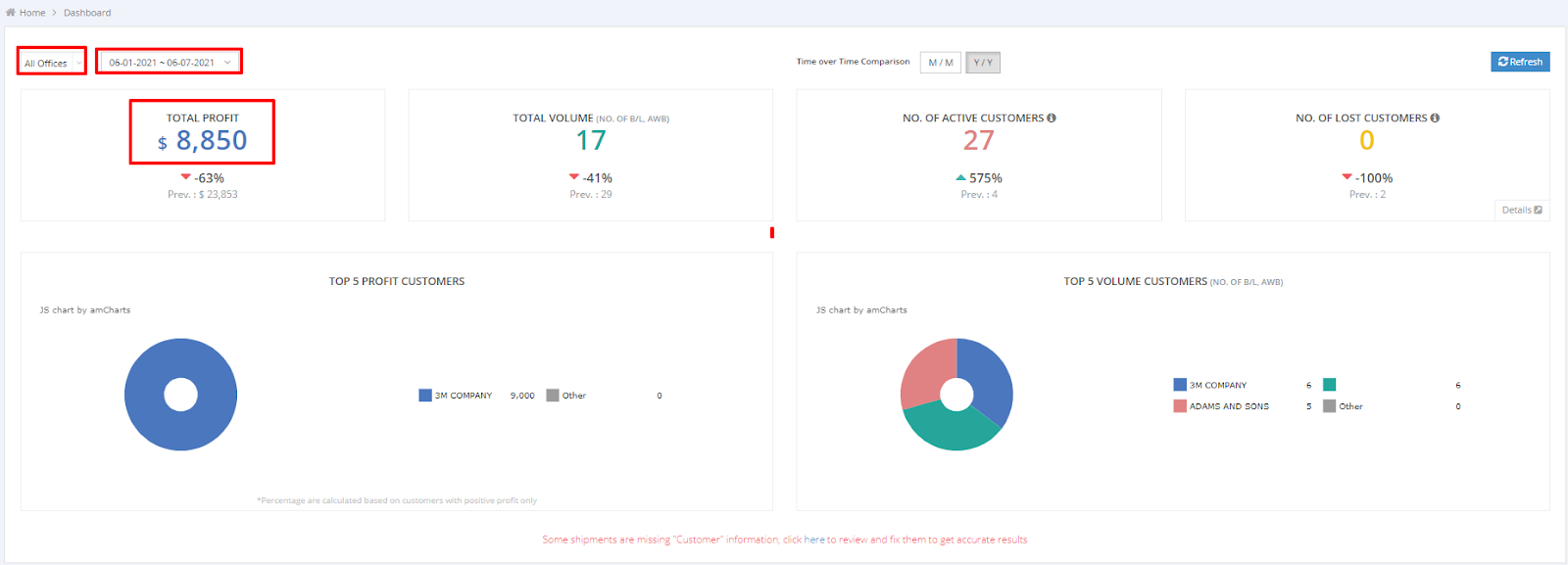Viewport: 1568px width, 565px height.
Task: Select the Y / Y comparison toggle
Action: point(983,63)
